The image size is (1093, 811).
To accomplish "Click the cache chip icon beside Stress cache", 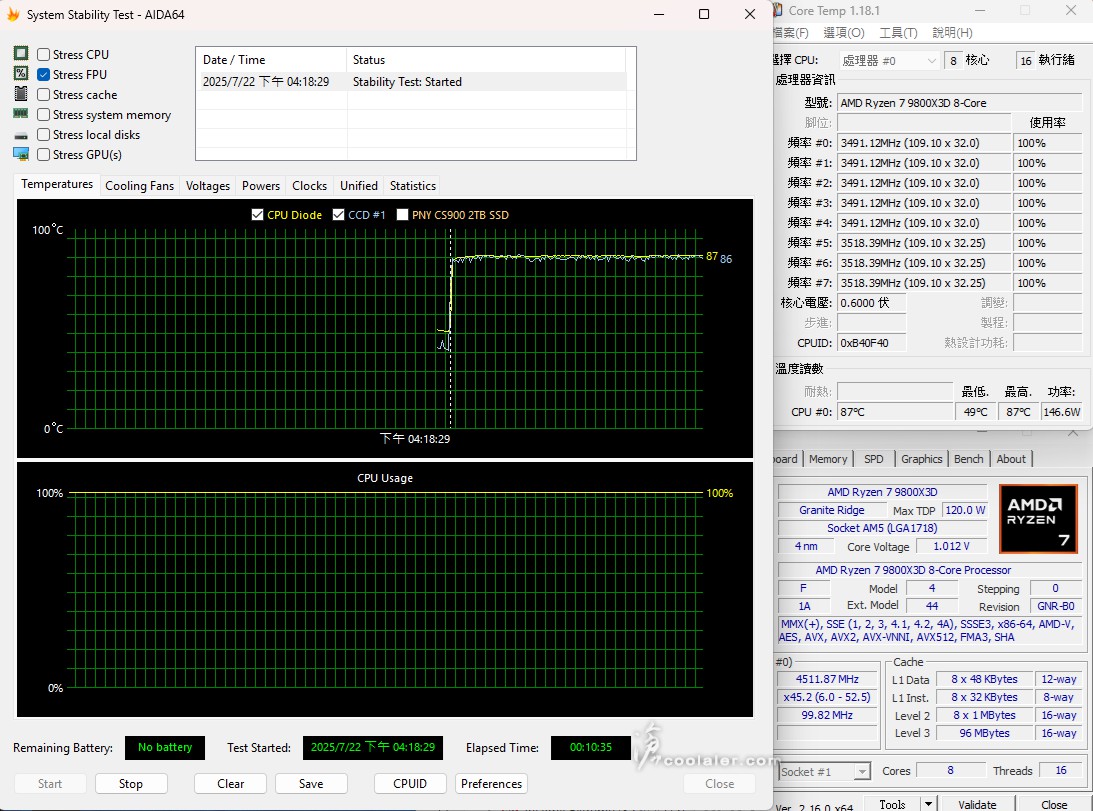I will pos(21,93).
